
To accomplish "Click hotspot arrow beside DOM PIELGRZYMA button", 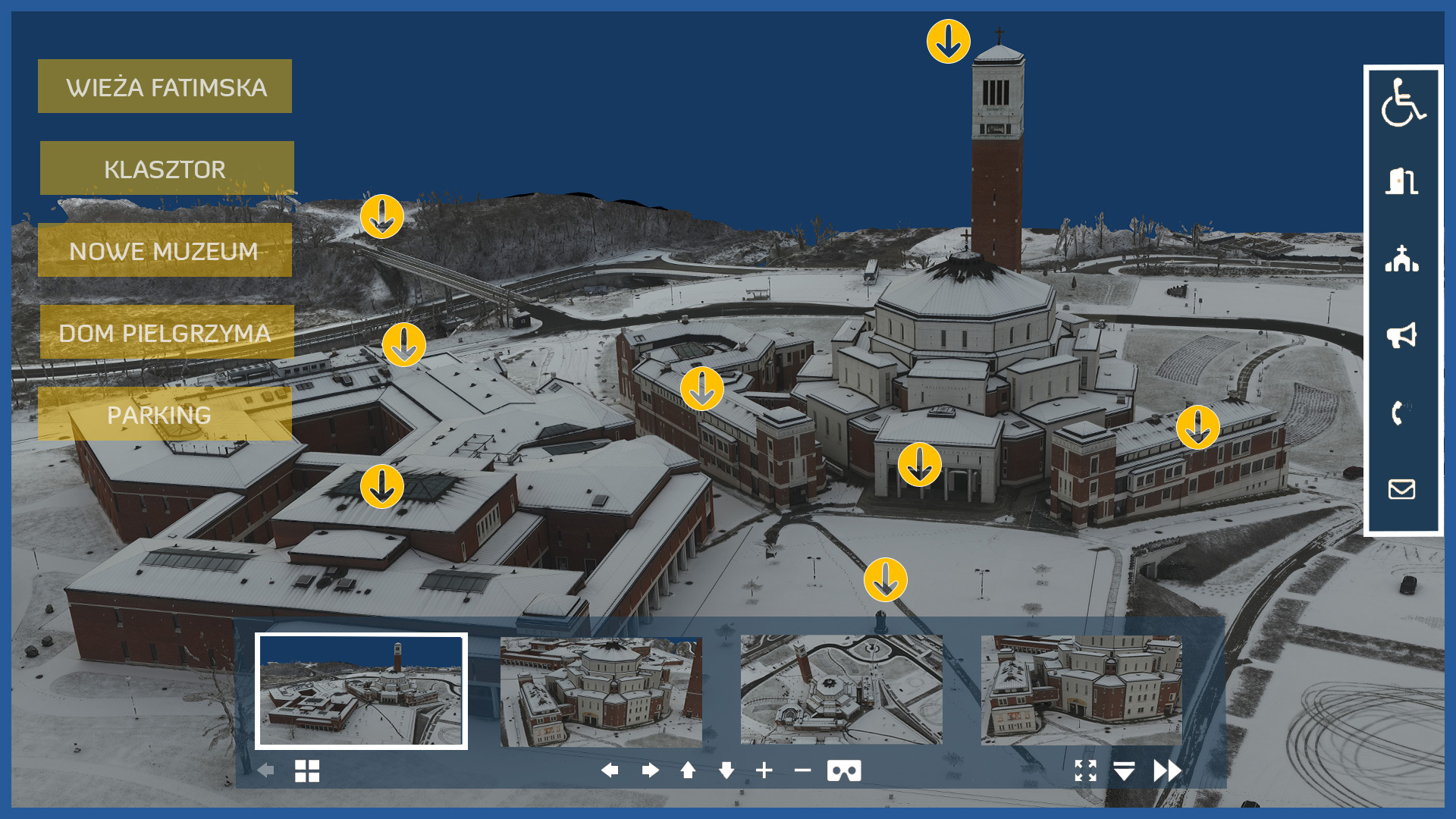I will point(403,345).
